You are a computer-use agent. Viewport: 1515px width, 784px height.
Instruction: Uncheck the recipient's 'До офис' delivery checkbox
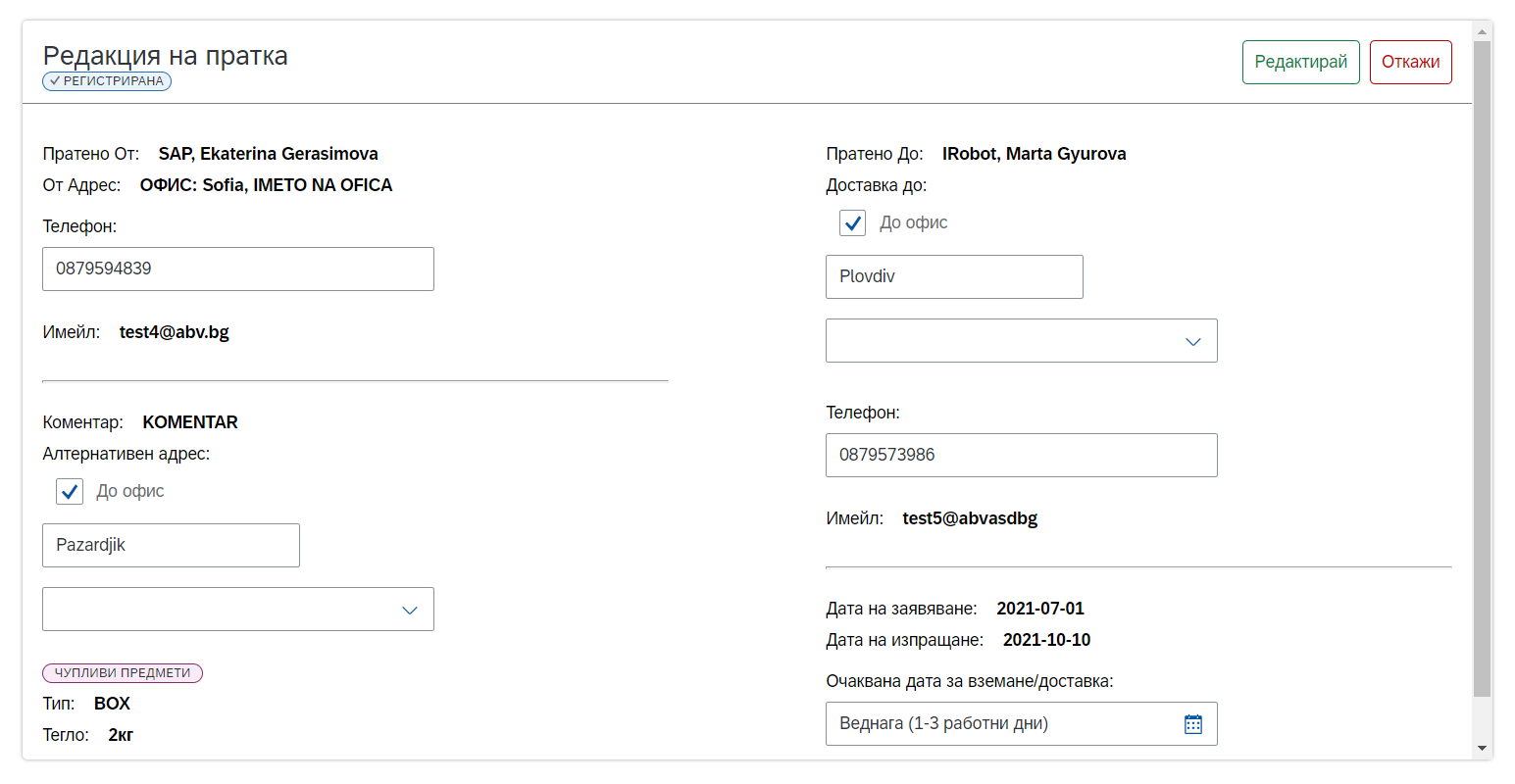[x=853, y=223]
